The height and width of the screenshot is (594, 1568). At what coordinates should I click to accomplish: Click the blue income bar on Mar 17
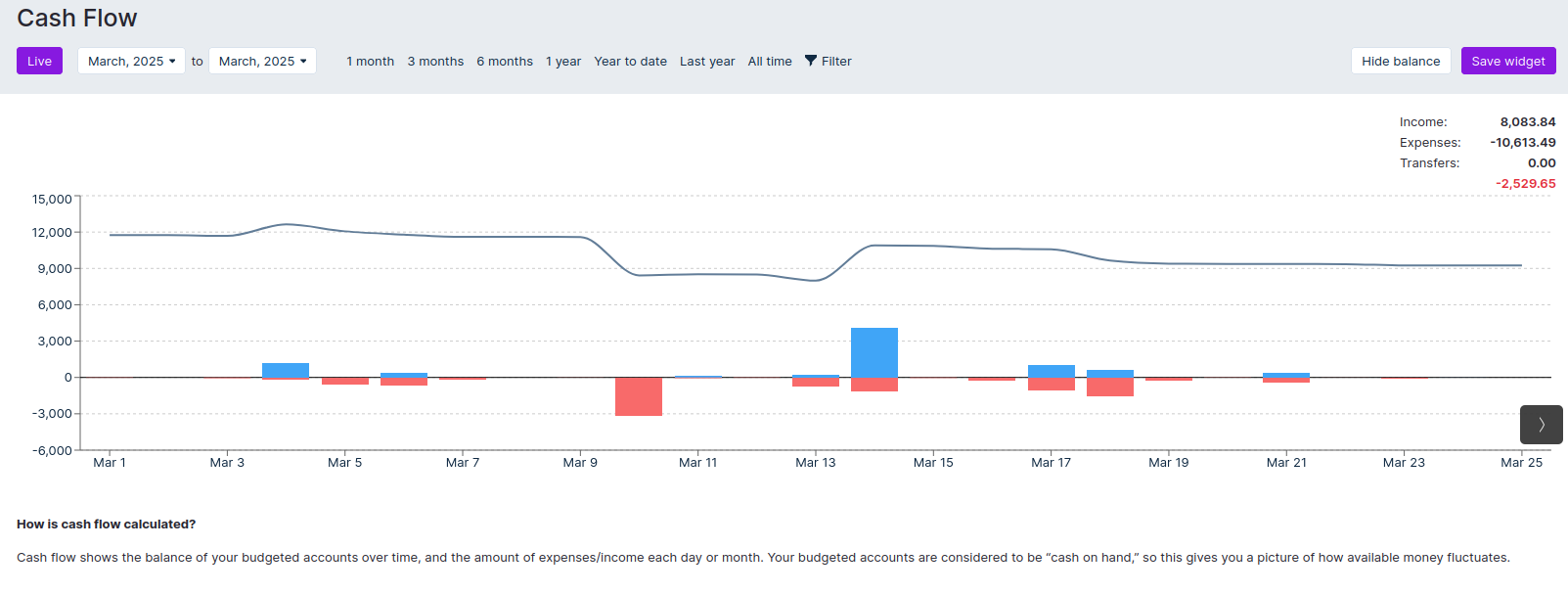point(1052,371)
